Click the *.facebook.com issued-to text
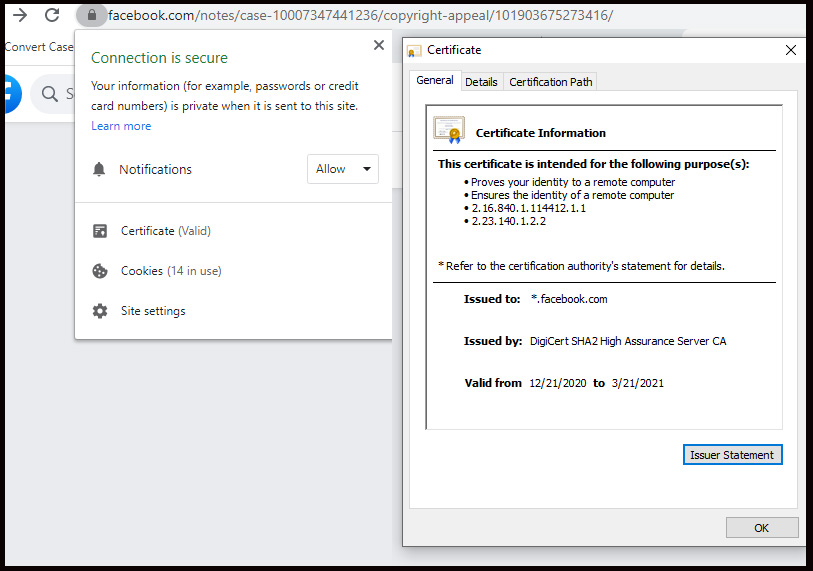The height and width of the screenshot is (571, 813). tap(569, 299)
